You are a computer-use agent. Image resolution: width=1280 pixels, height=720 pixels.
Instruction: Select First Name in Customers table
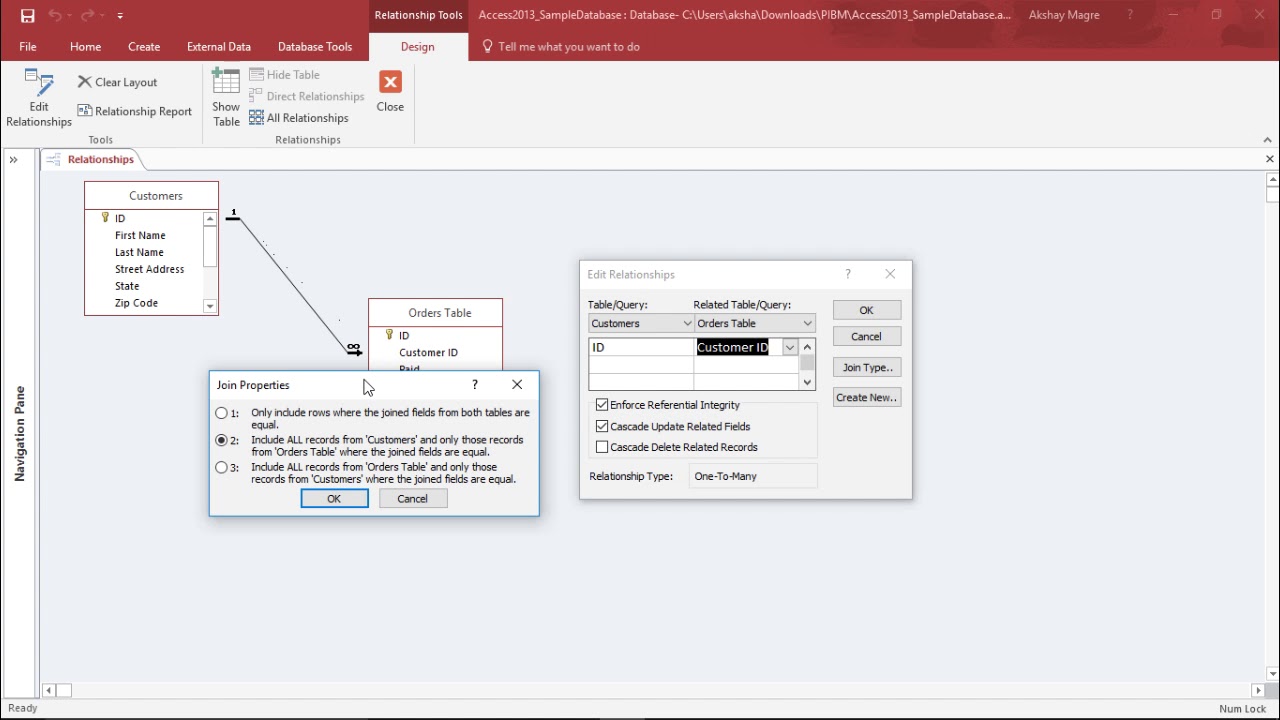pos(140,235)
